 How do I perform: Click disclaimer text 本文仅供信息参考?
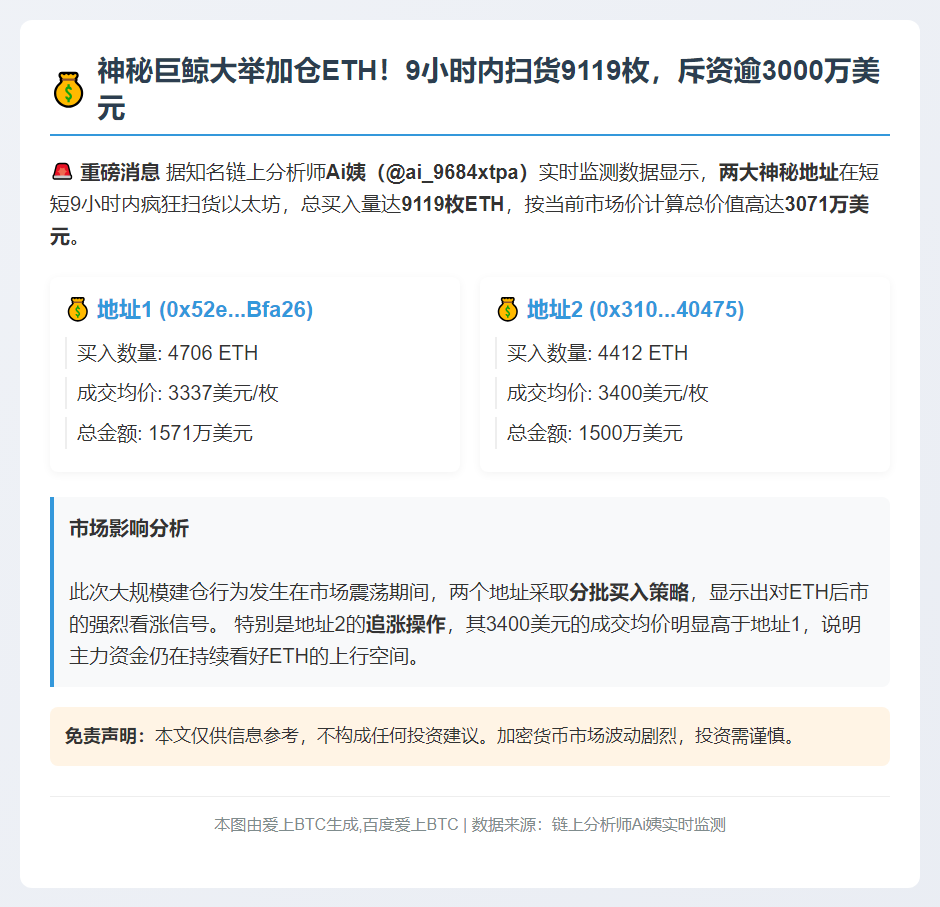tap(227, 736)
